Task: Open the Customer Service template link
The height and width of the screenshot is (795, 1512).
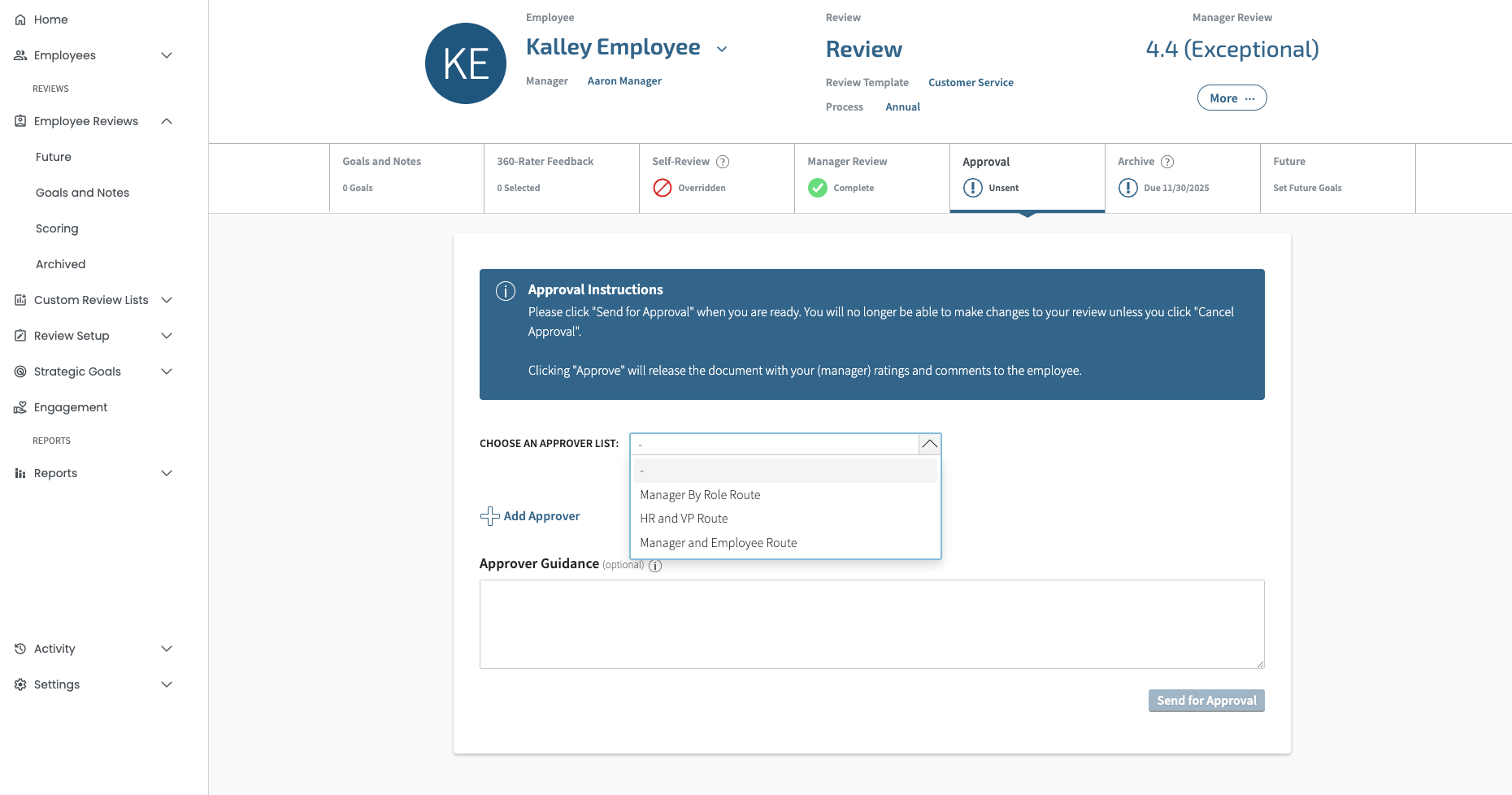Action: click(971, 83)
